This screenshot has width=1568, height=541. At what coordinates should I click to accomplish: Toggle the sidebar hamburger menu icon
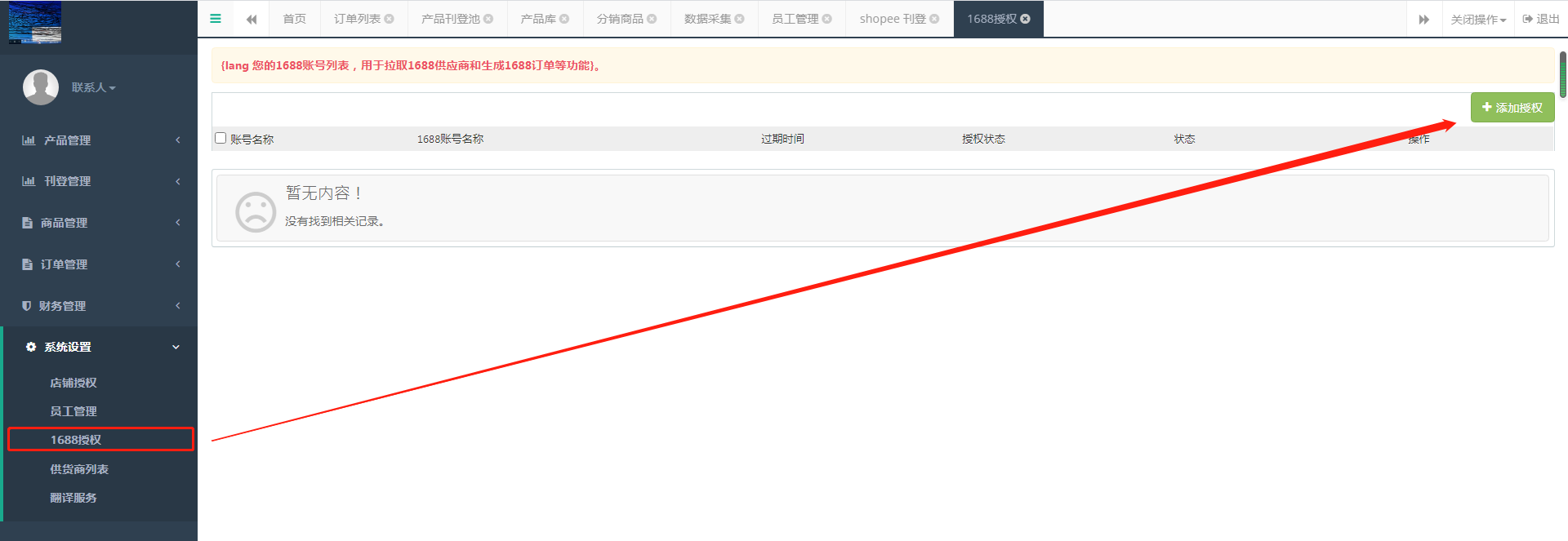tap(216, 19)
